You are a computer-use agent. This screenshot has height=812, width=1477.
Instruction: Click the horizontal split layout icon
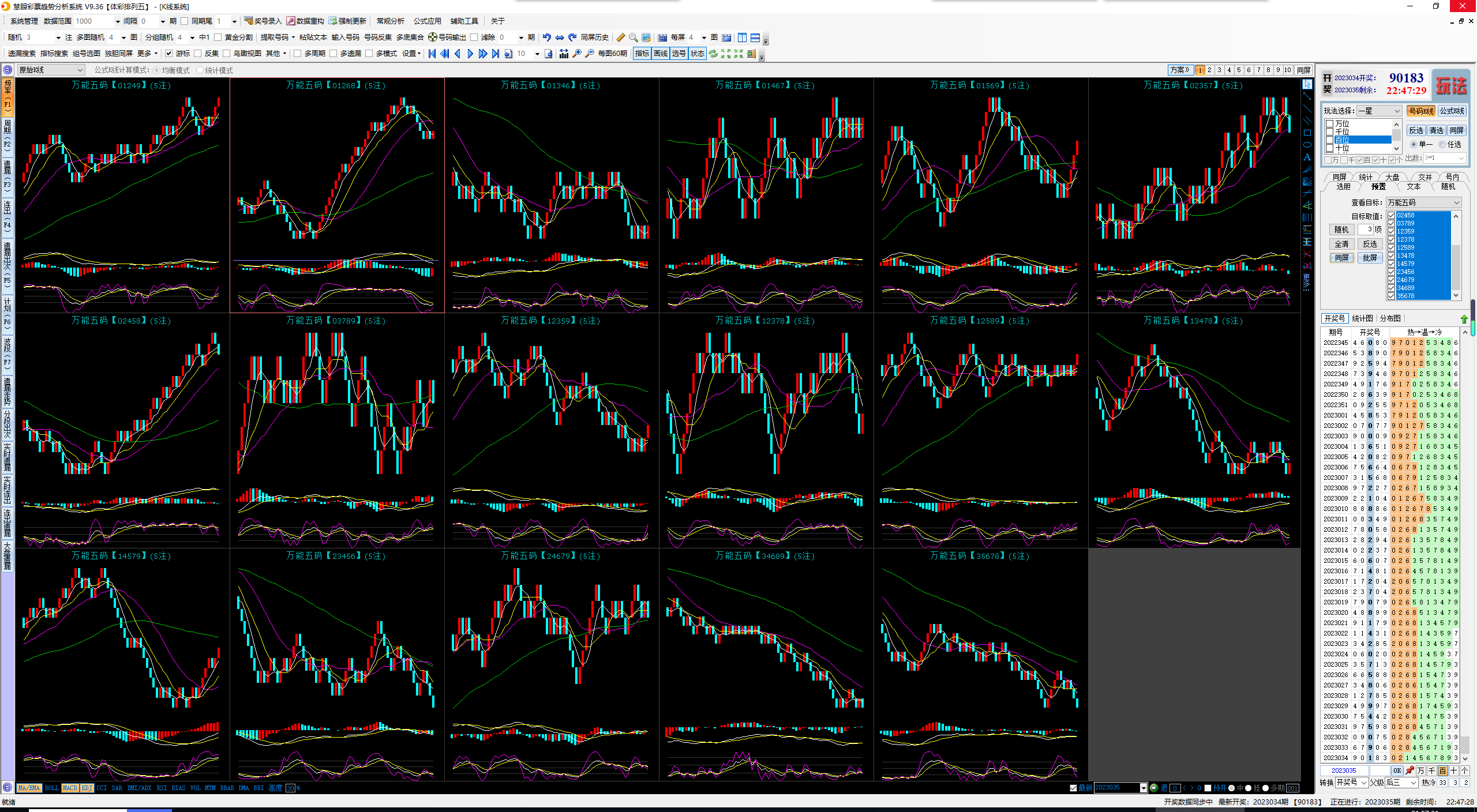pos(755,37)
